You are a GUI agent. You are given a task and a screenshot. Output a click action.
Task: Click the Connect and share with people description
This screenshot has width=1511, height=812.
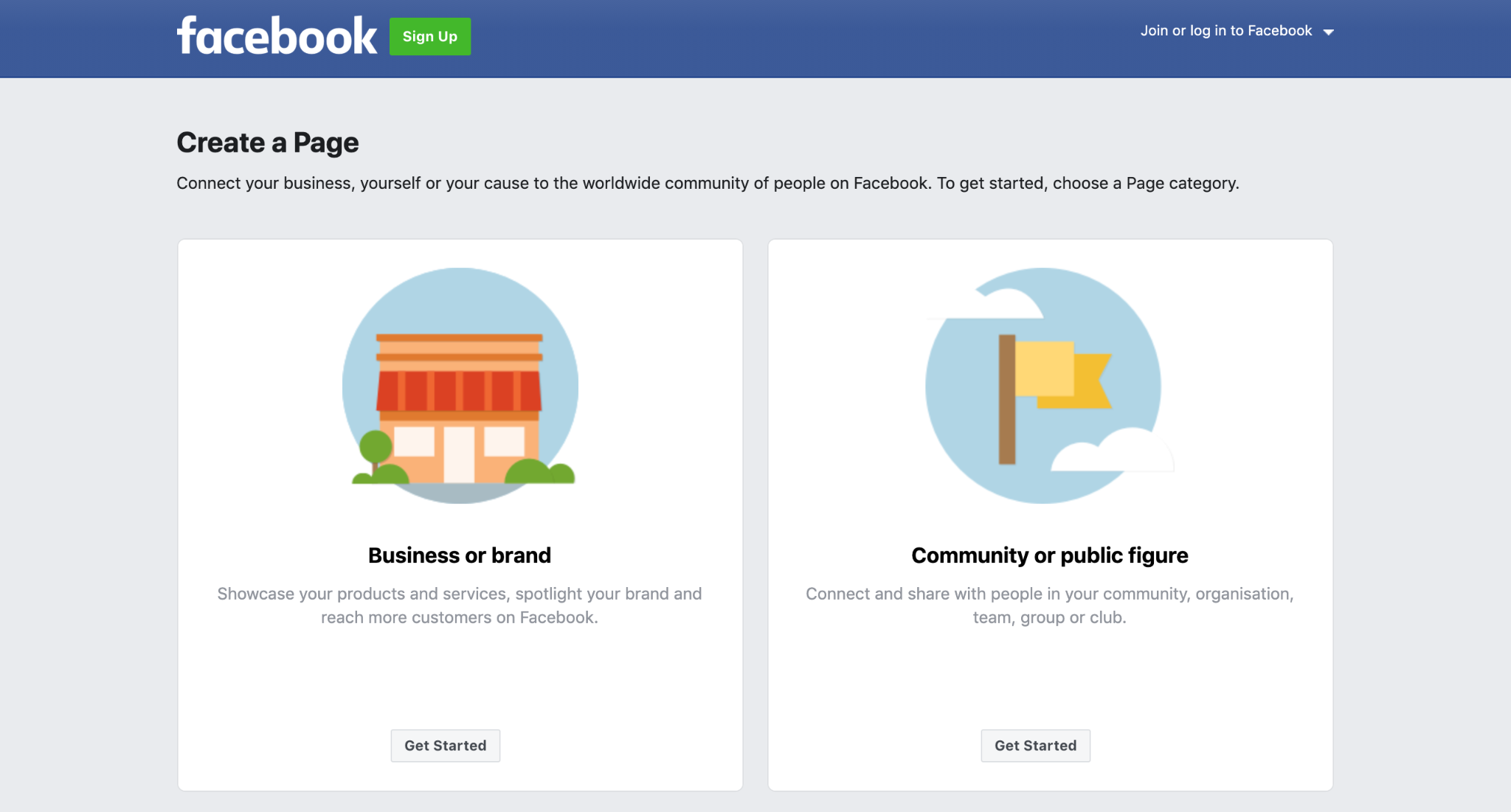click(1049, 605)
